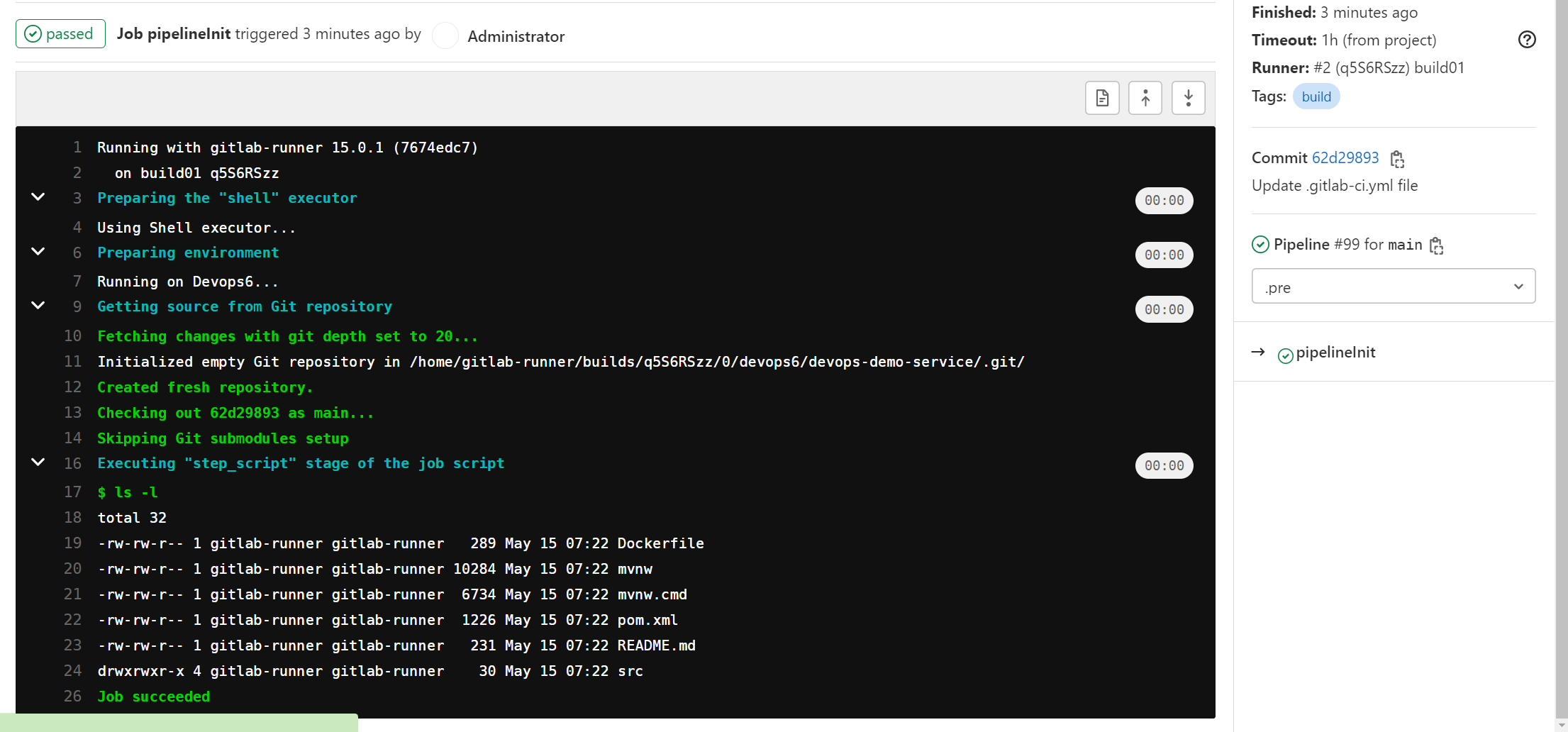1568x732 pixels.
Task: Click 'Skipping Git submodules setup' line
Action: [x=223, y=438]
